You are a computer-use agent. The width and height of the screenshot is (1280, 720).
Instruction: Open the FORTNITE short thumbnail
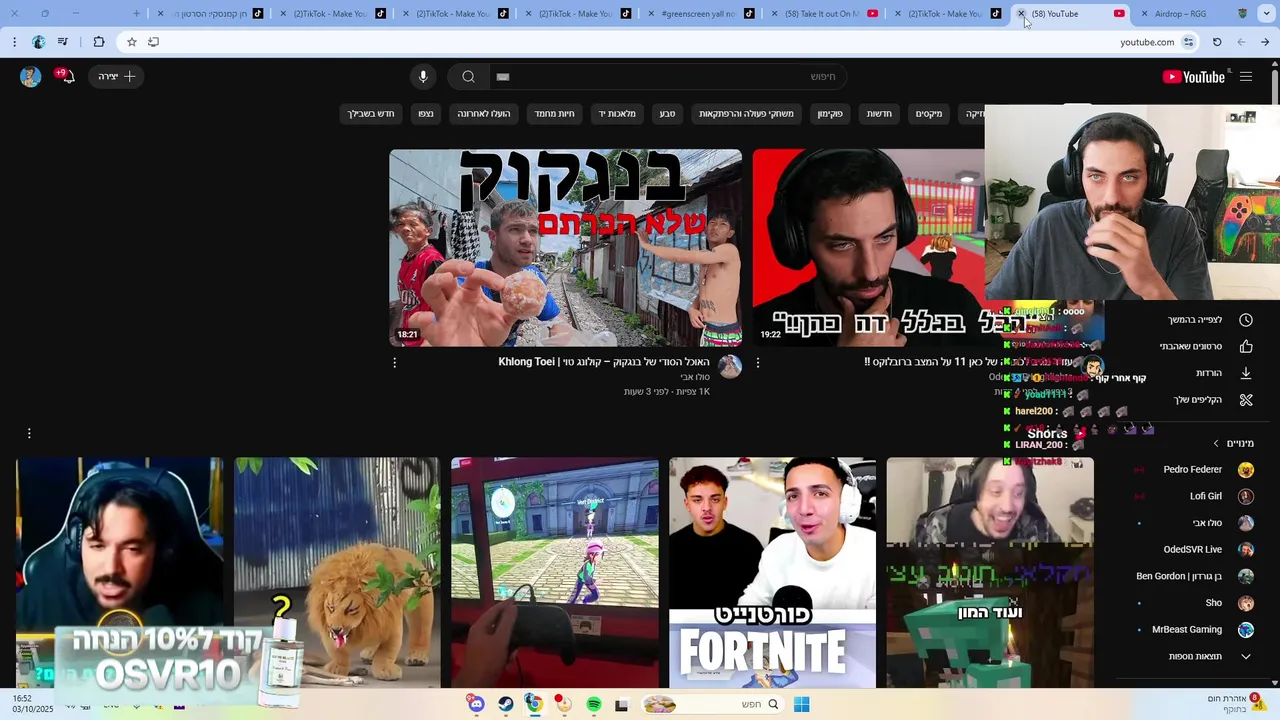(772, 573)
